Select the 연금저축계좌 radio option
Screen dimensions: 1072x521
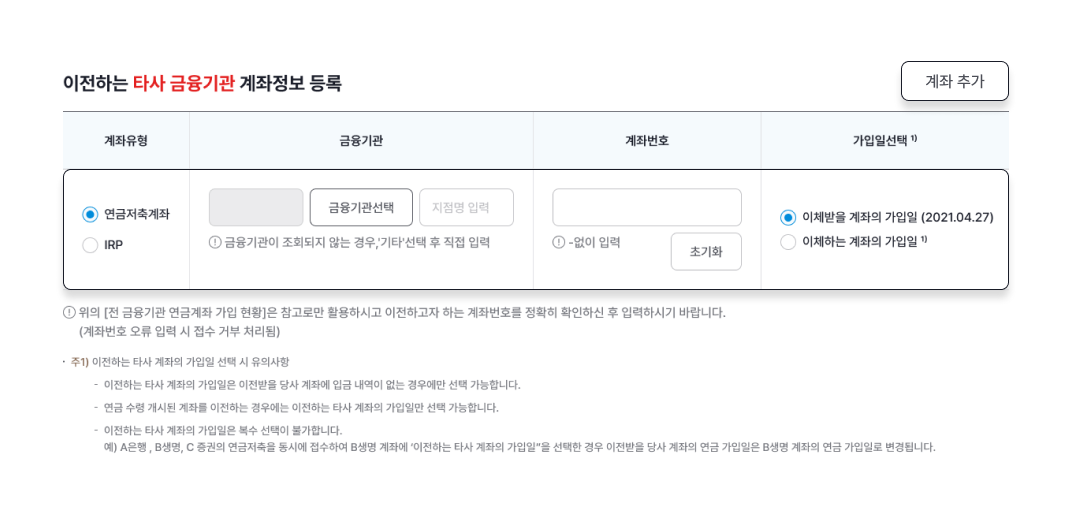pos(90,215)
